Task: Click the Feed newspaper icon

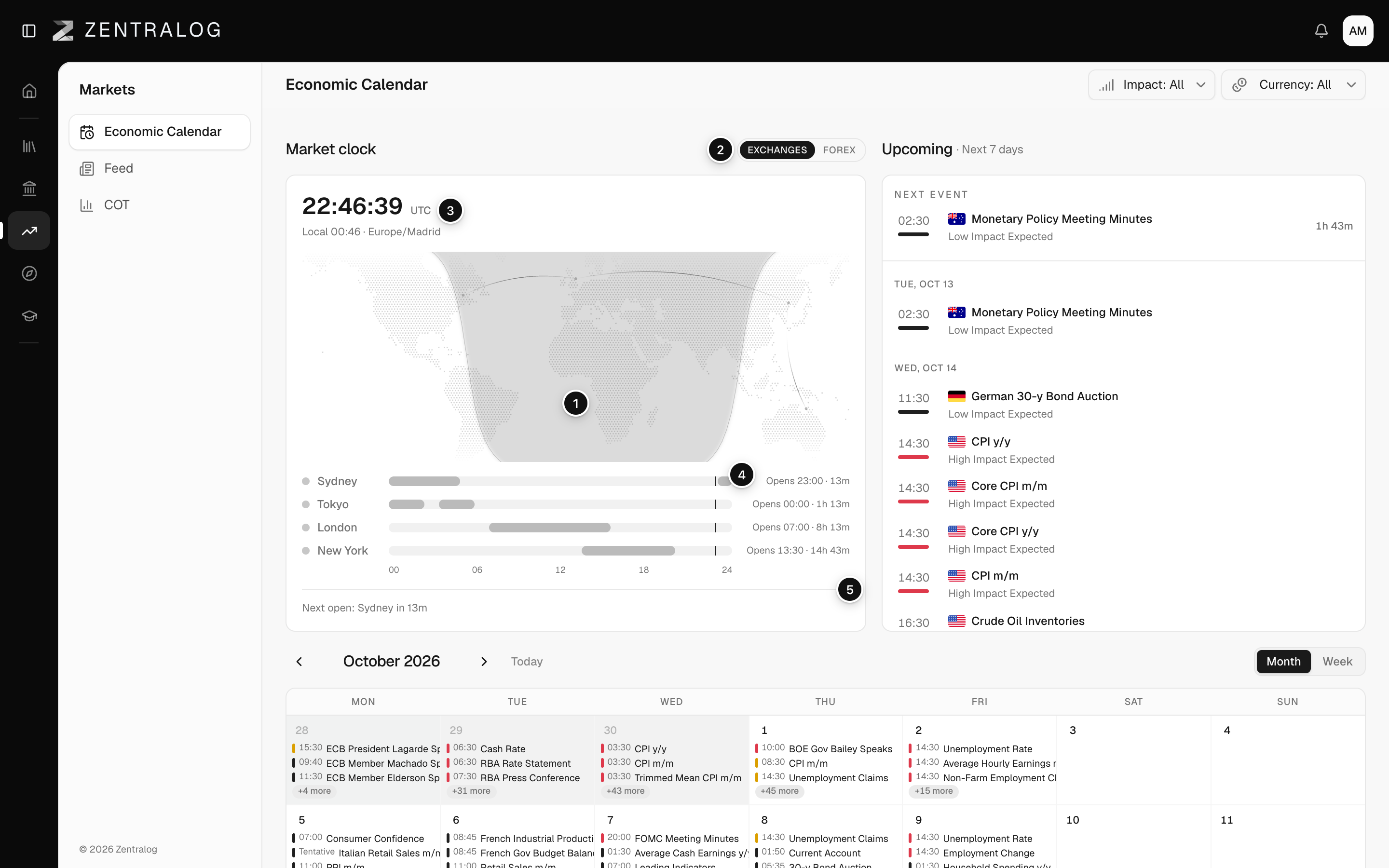Action: coord(87,169)
